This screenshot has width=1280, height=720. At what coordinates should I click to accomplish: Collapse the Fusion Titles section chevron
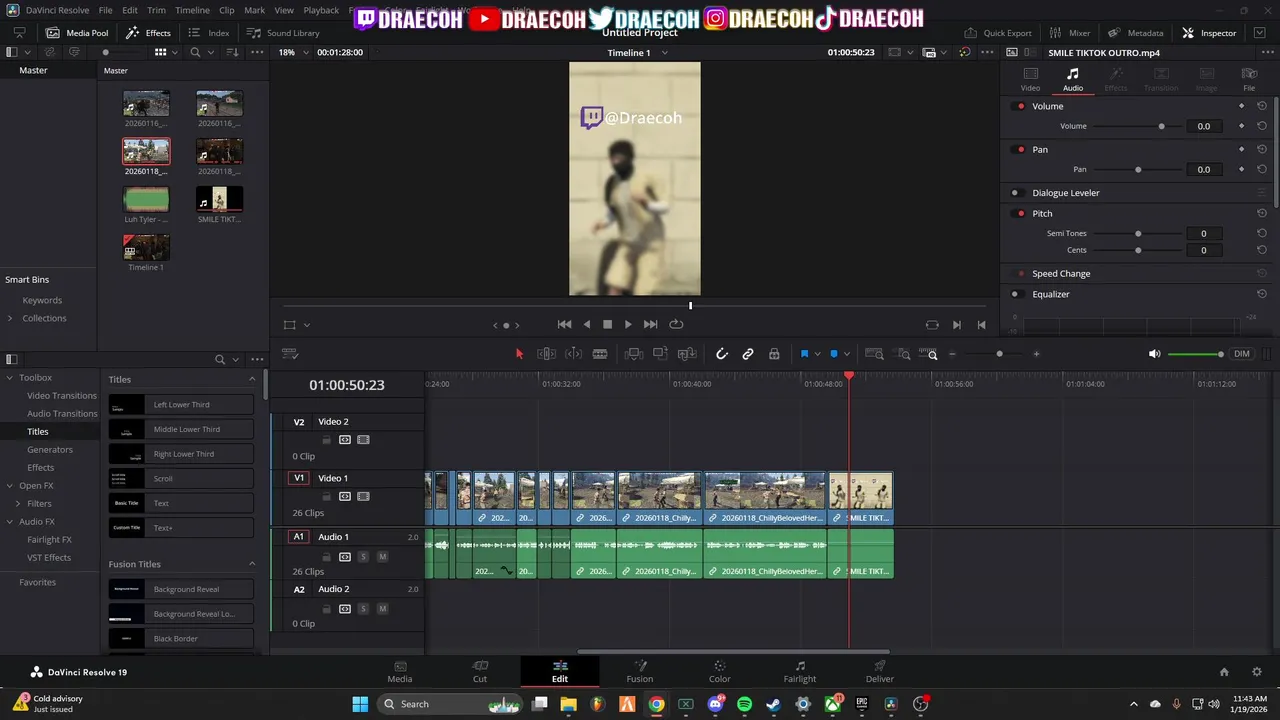pos(252,564)
